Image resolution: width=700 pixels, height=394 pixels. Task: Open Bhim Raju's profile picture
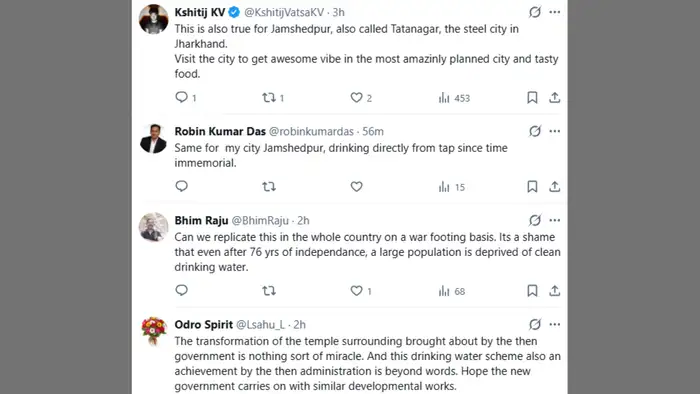(153, 227)
